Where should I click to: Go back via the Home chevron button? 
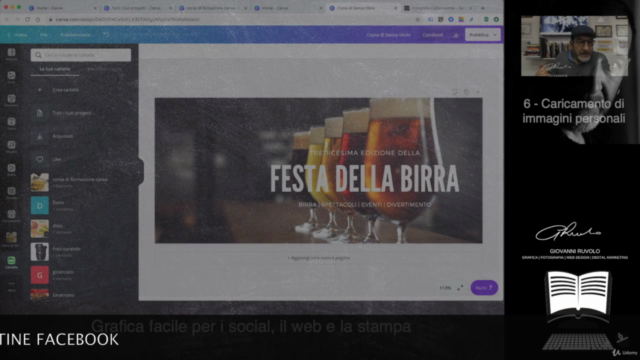pos(17,35)
